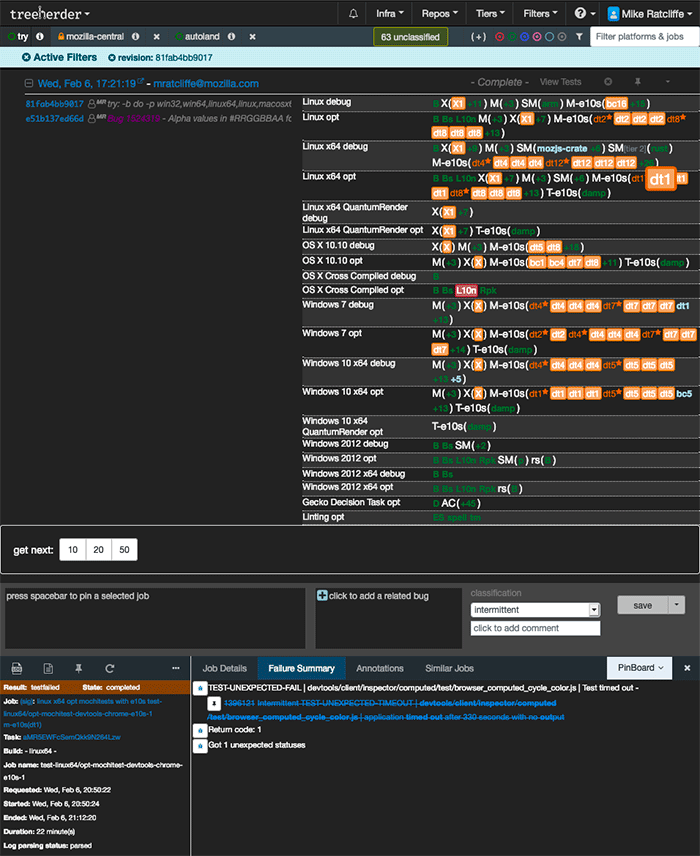The width and height of the screenshot is (700, 856).
Task: Open the notifications bell icon
Action: pos(353,14)
